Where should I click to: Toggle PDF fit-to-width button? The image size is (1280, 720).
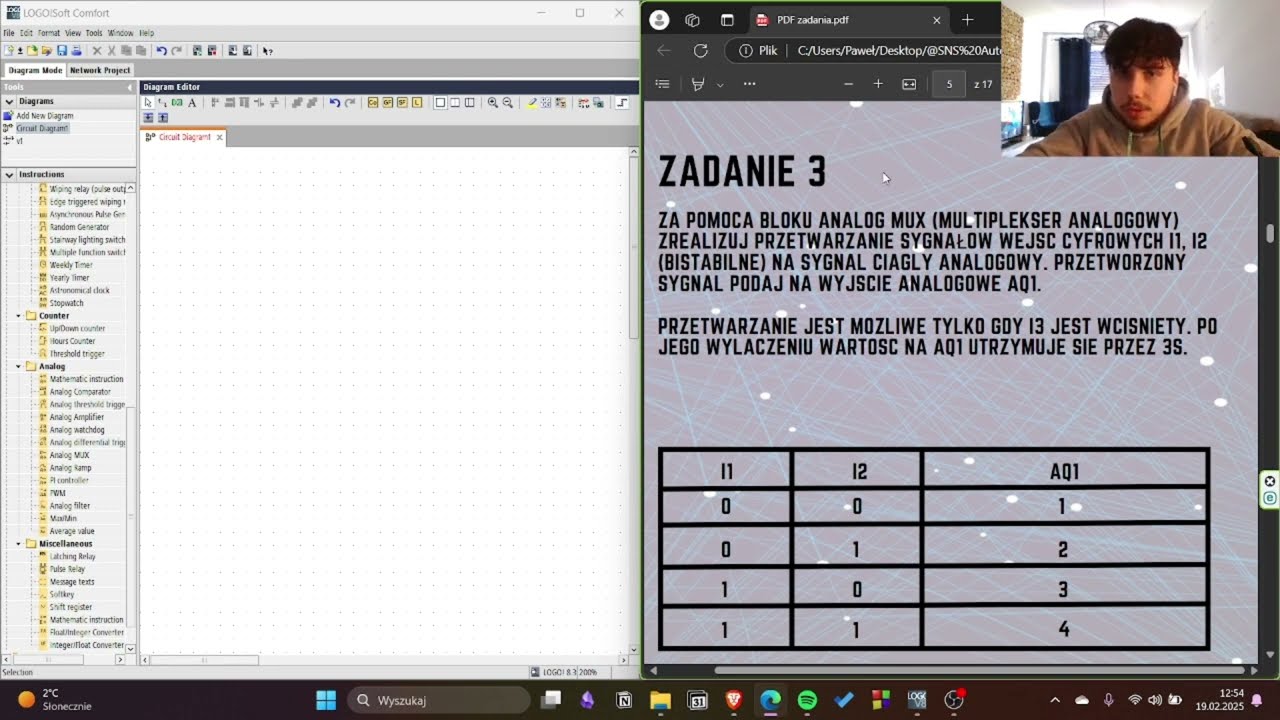pos(909,84)
